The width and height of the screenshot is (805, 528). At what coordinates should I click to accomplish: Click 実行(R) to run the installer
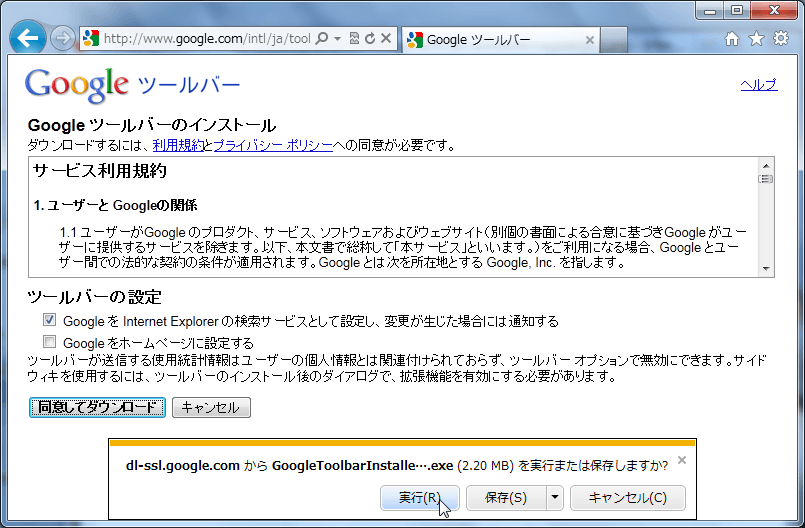coord(419,498)
